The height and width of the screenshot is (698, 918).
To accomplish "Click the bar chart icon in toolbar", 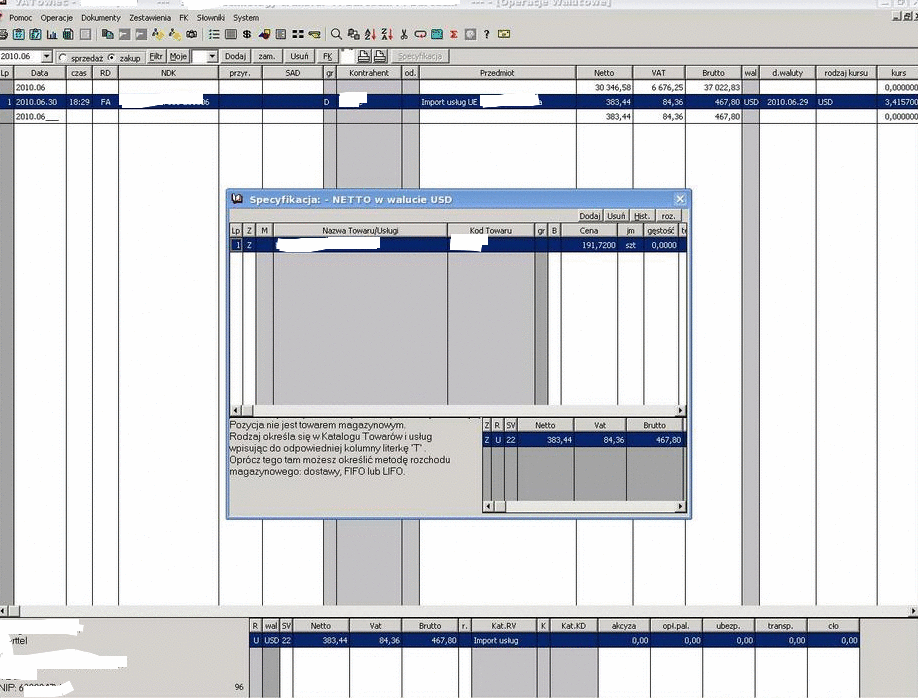I will (51, 34).
